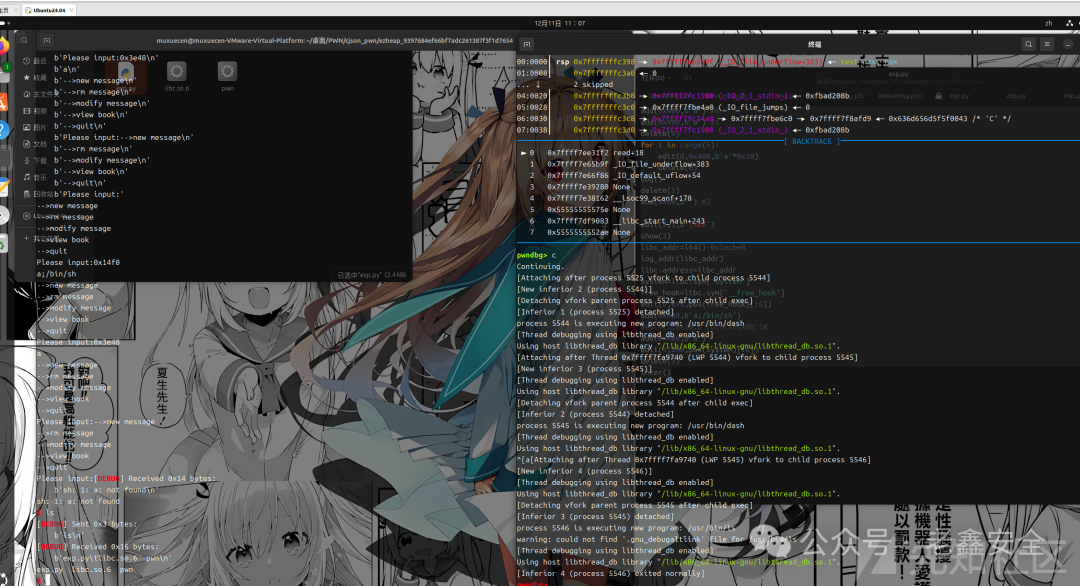Click '[DEBUG] Received 0x16 bytes:' line
This screenshot has height=586, width=1080.
tap(98, 547)
